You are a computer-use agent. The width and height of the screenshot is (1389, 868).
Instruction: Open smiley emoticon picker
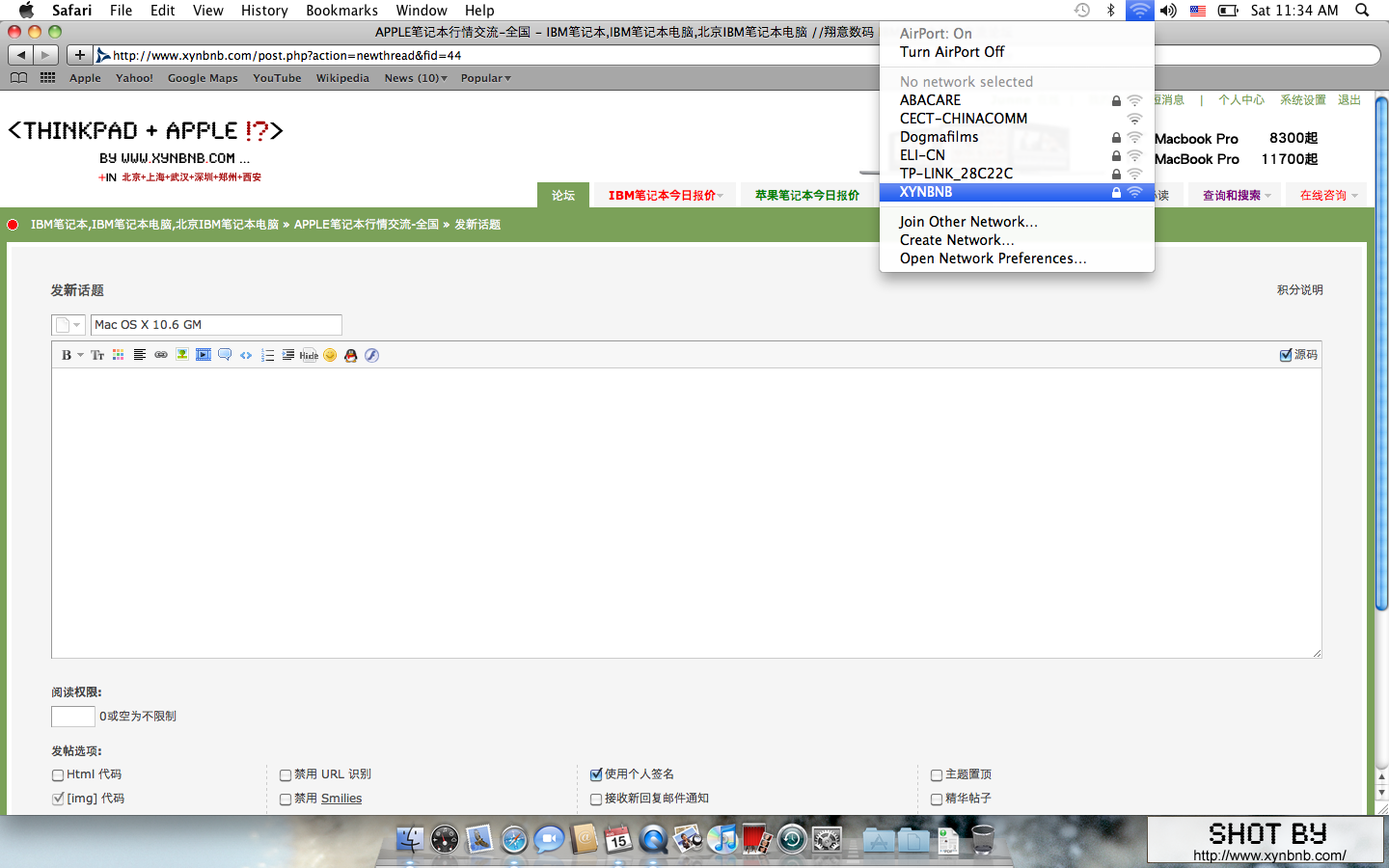coord(330,355)
